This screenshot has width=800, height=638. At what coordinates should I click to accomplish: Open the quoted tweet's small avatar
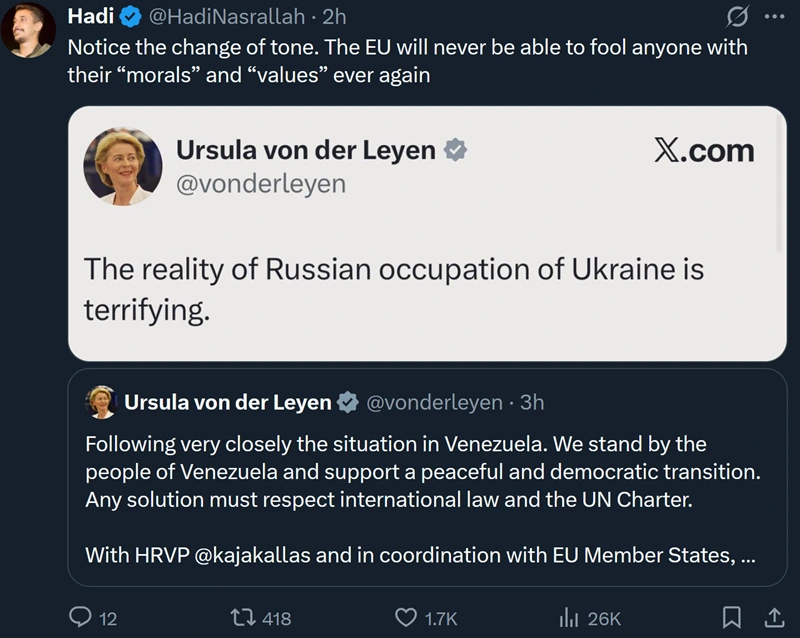[101, 402]
